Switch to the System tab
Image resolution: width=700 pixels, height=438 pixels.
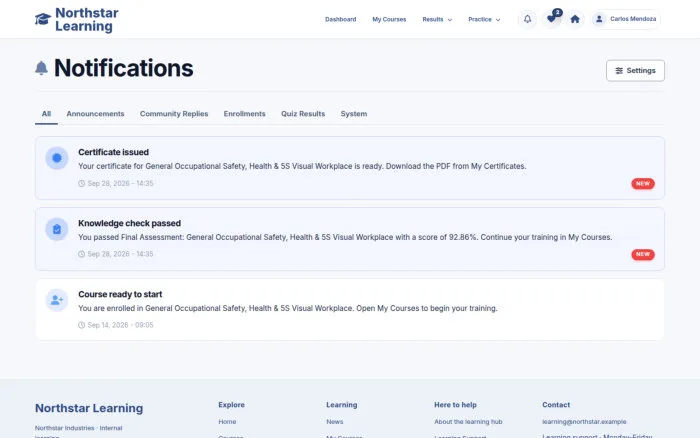pyautogui.click(x=354, y=114)
